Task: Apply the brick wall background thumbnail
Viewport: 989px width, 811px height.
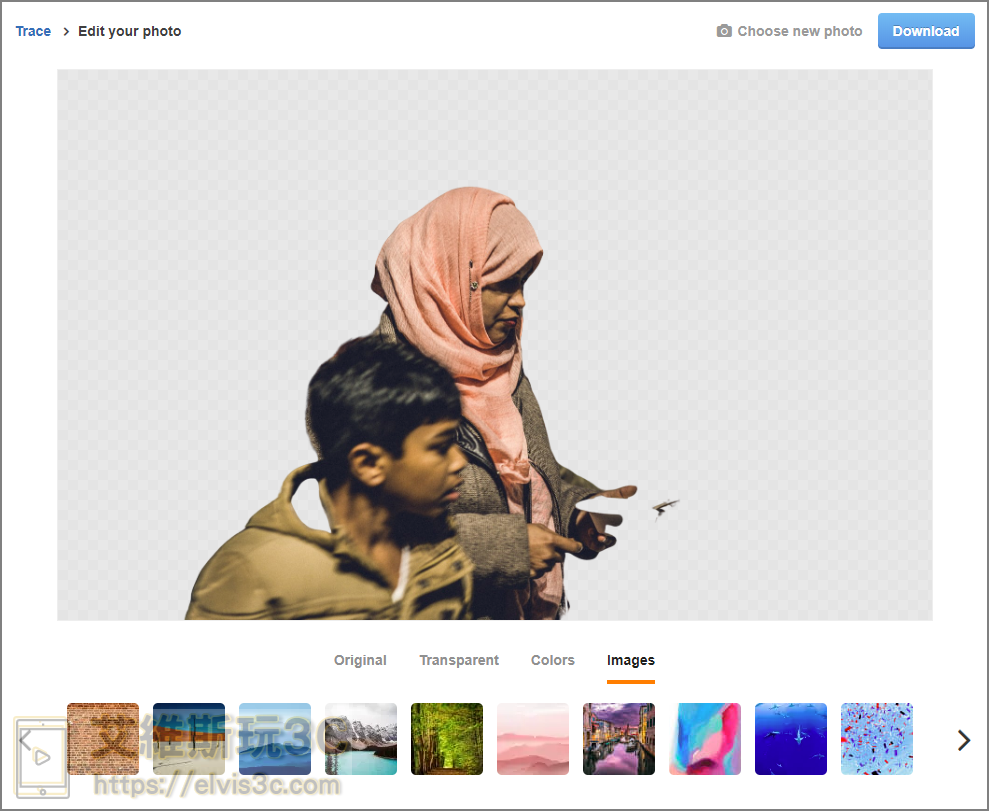Action: point(103,739)
